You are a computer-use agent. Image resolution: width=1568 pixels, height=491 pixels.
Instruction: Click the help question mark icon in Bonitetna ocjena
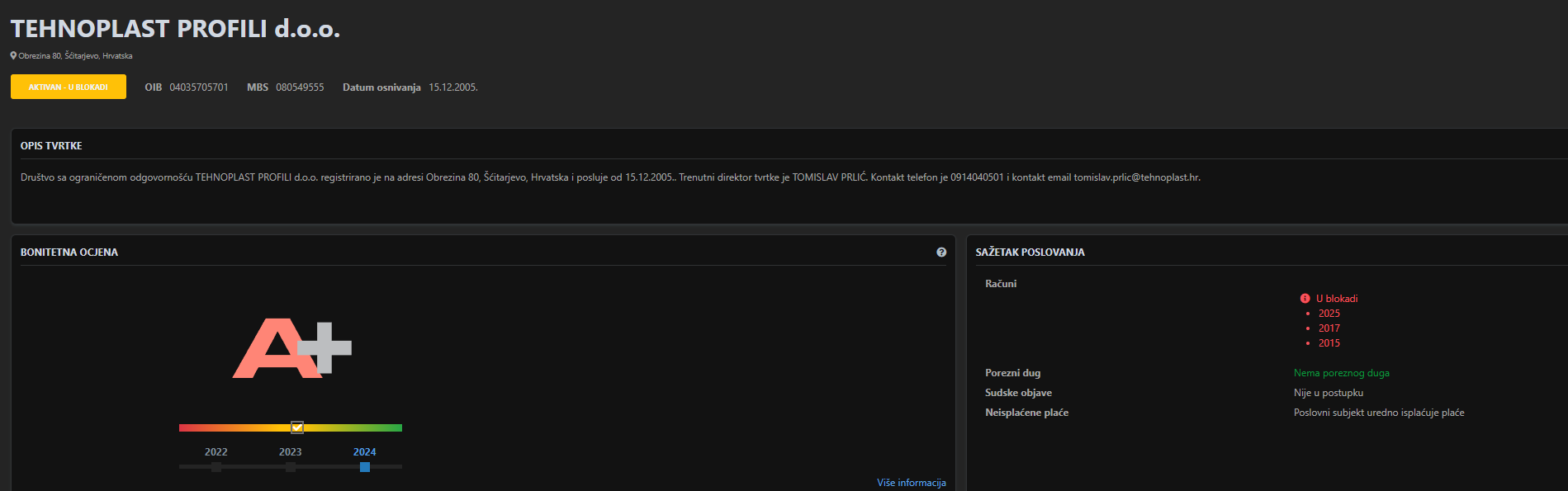point(941,253)
